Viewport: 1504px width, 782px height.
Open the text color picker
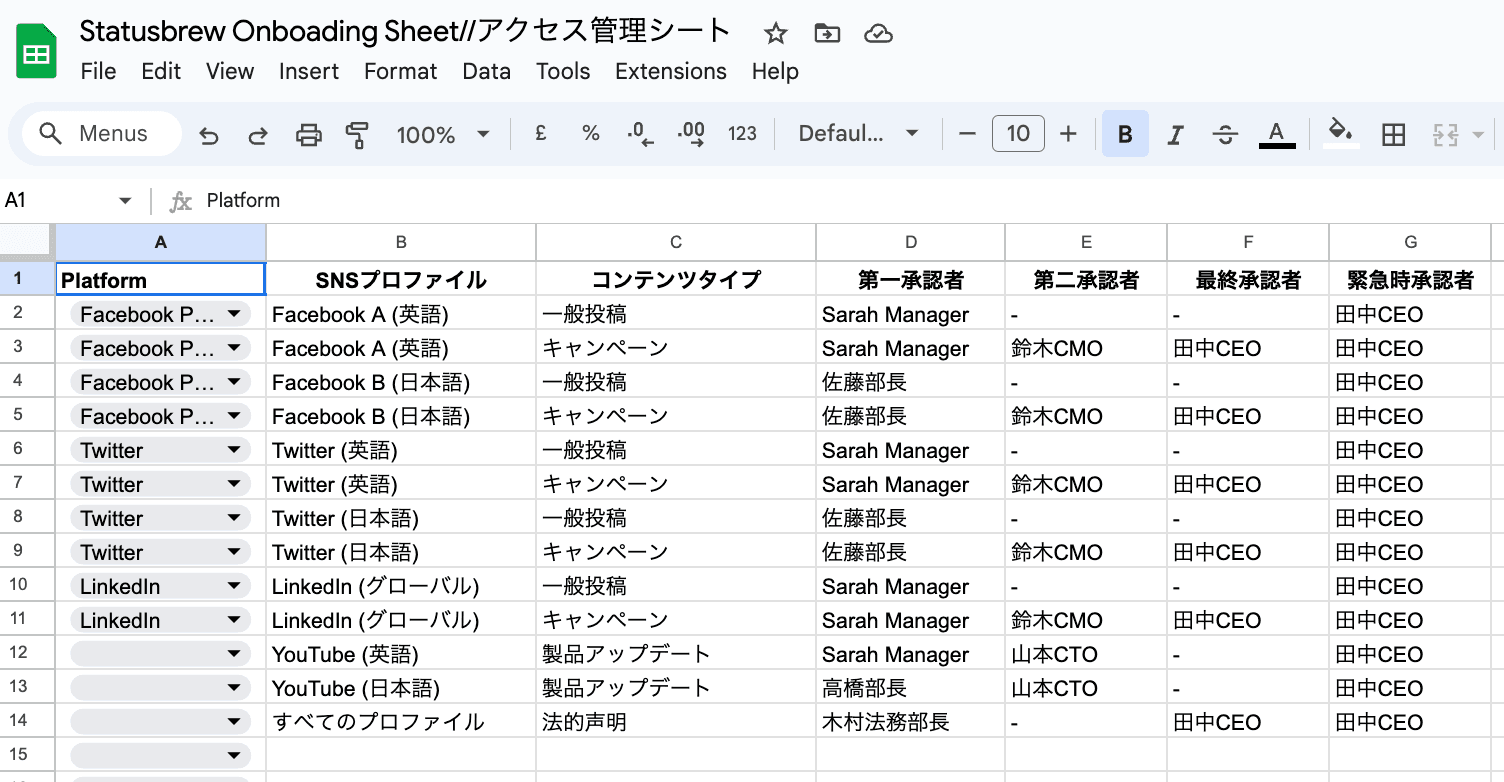1276,134
